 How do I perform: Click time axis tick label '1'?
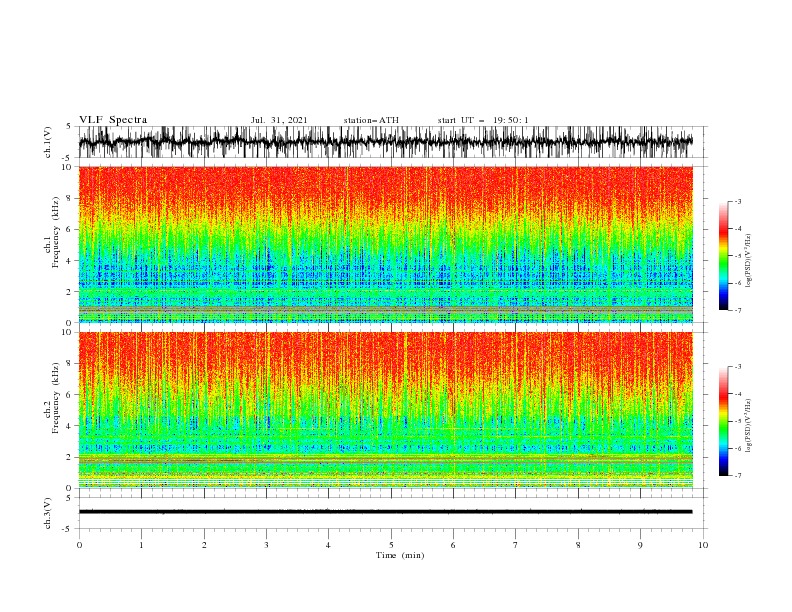[141, 545]
